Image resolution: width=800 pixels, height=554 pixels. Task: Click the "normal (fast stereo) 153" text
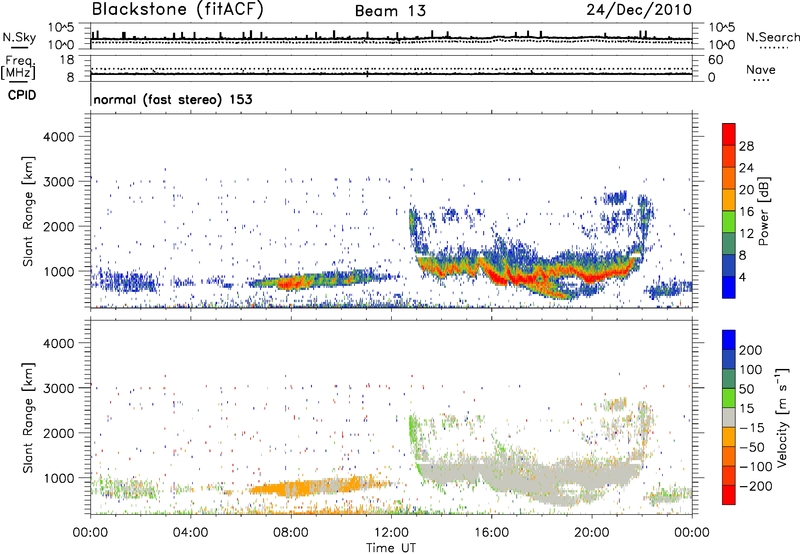[x=173, y=99]
